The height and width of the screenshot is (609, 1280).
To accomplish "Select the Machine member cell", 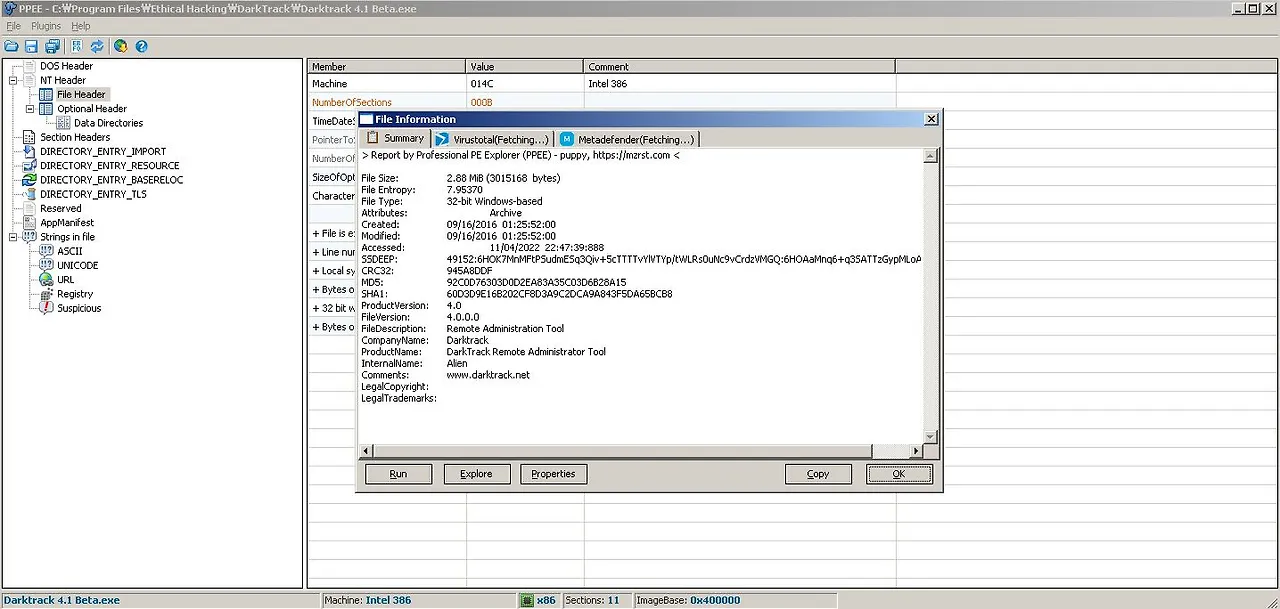I will click(x=386, y=84).
